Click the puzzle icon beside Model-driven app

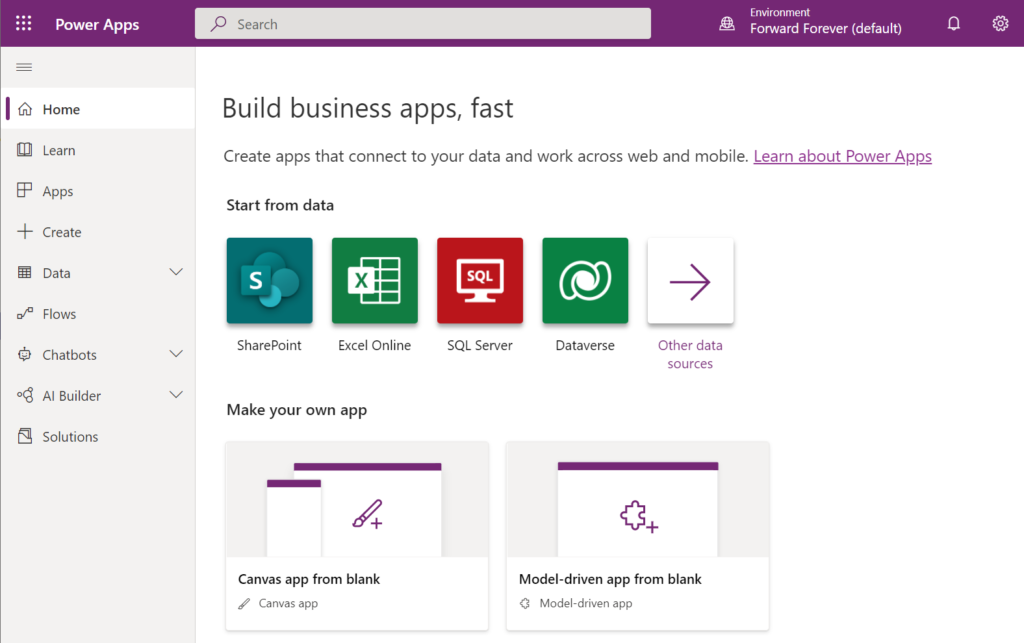[524, 604]
